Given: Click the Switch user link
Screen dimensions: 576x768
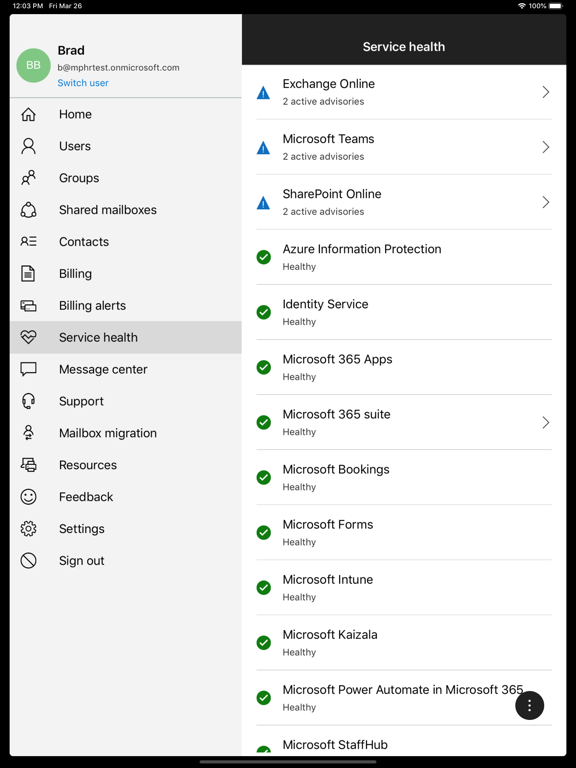Looking at the screenshot, I should pyautogui.click(x=83, y=83).
